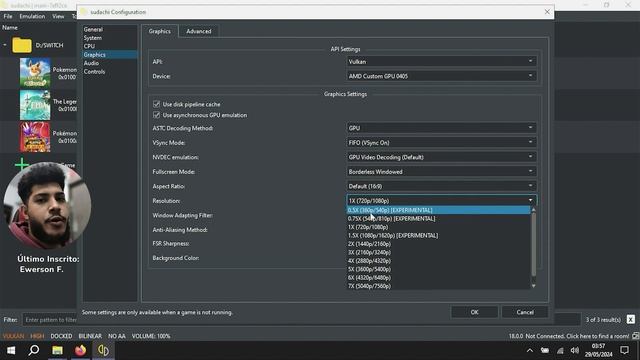Choose 1.5X (1080p/1620p) experimental resolution
The height and width of the screenshot is (360, 640).
pos(438,236)
